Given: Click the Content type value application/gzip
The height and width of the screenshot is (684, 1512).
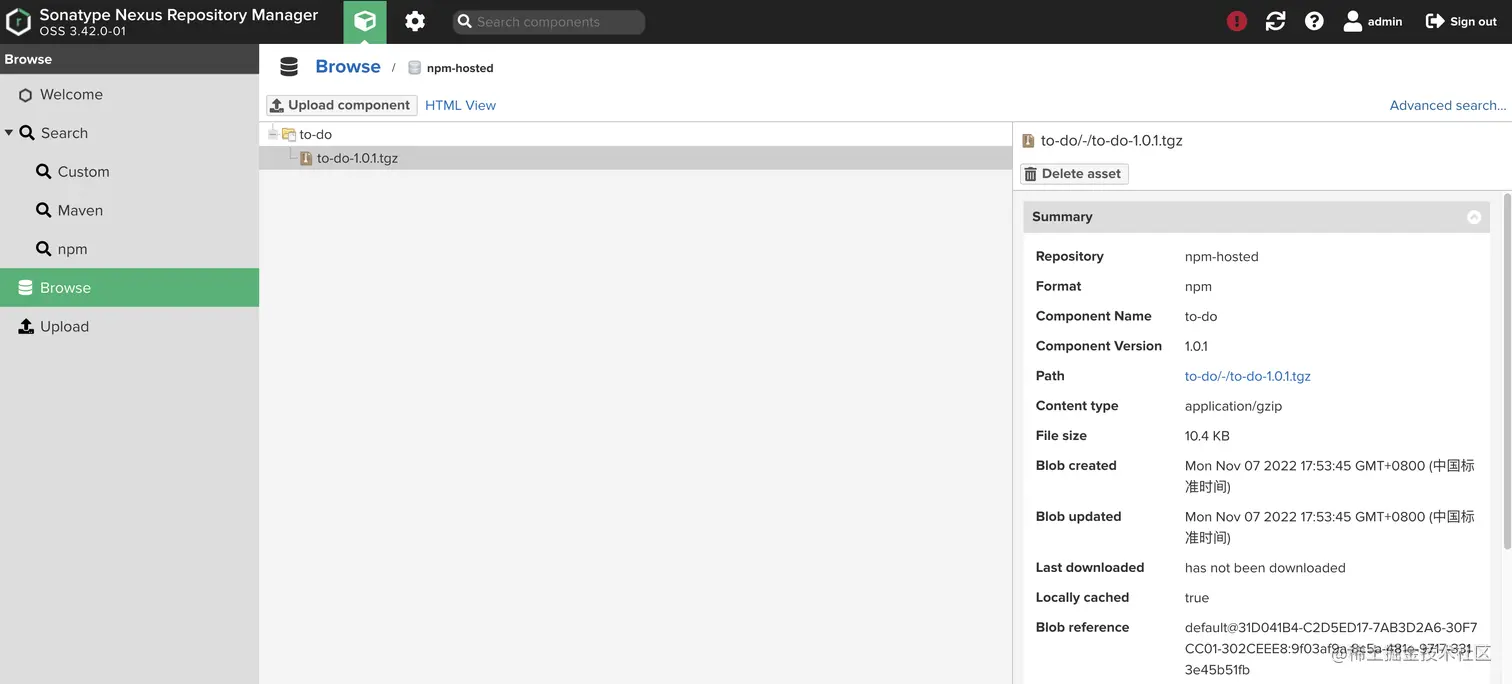Looking at the screenshot, I should (x=1233, y=406).
